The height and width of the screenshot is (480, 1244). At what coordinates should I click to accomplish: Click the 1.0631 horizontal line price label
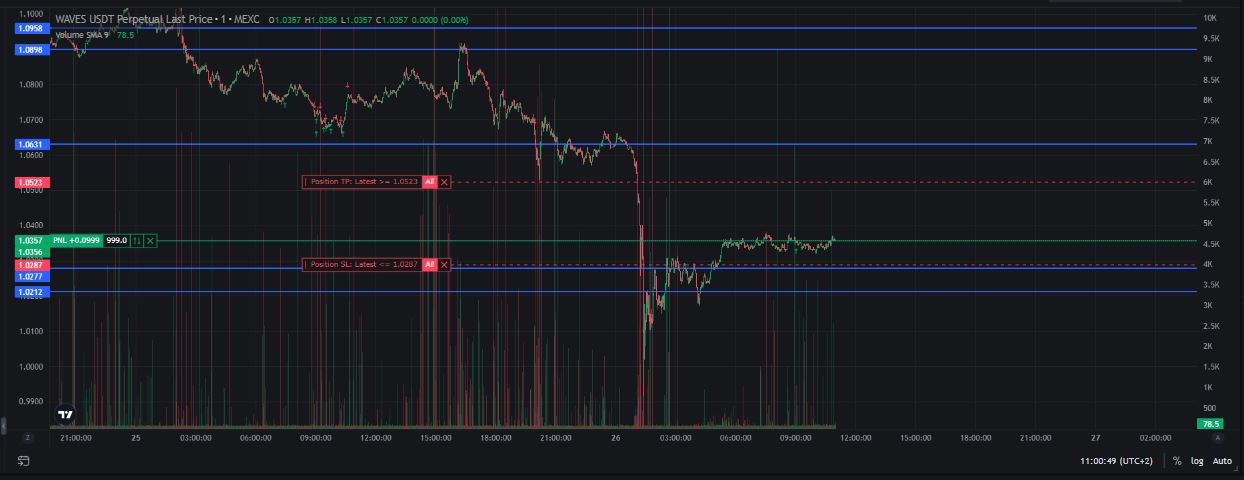[x=31, y=144]
